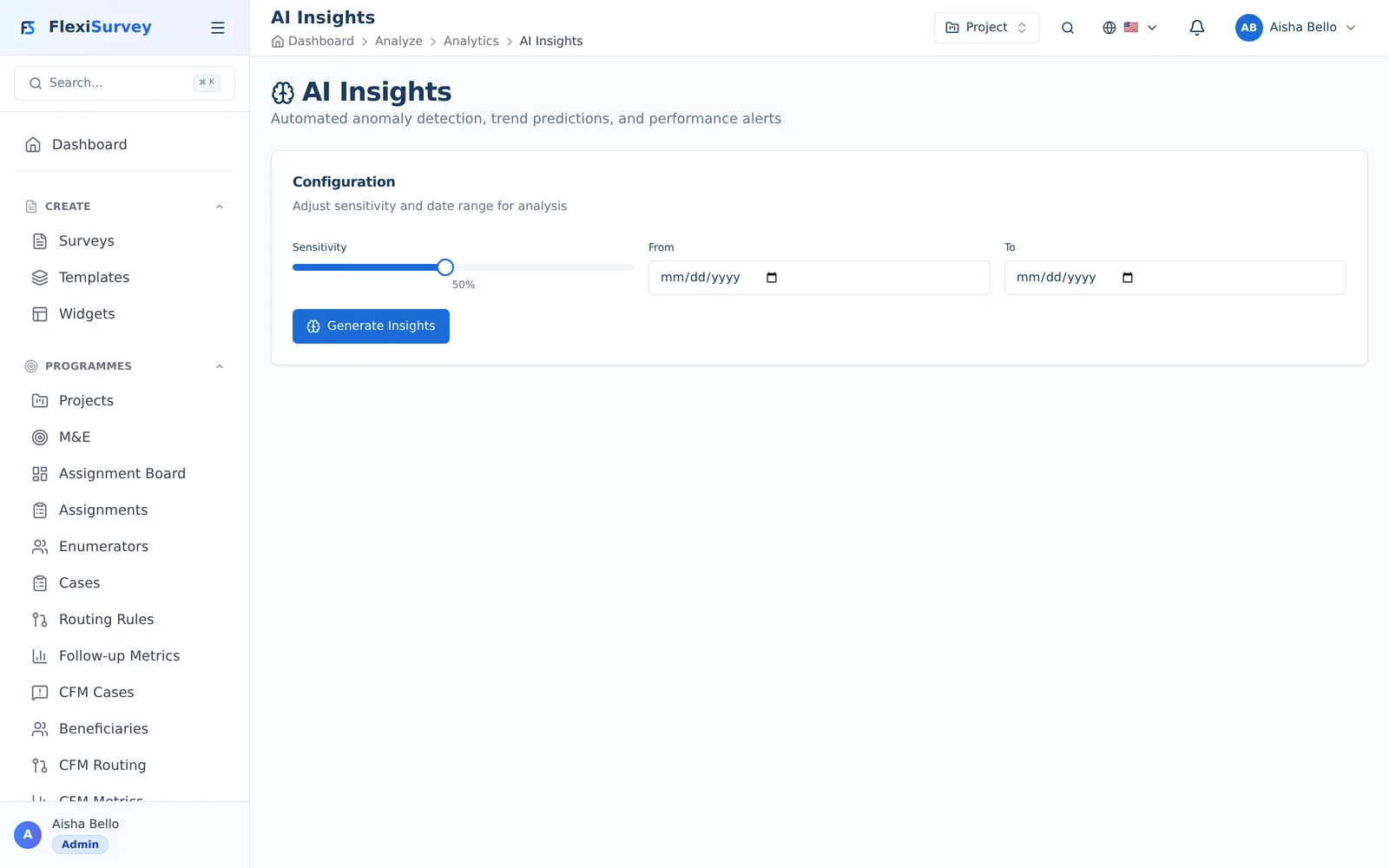Click the Beneficiaries people icon

pos(40,729)
